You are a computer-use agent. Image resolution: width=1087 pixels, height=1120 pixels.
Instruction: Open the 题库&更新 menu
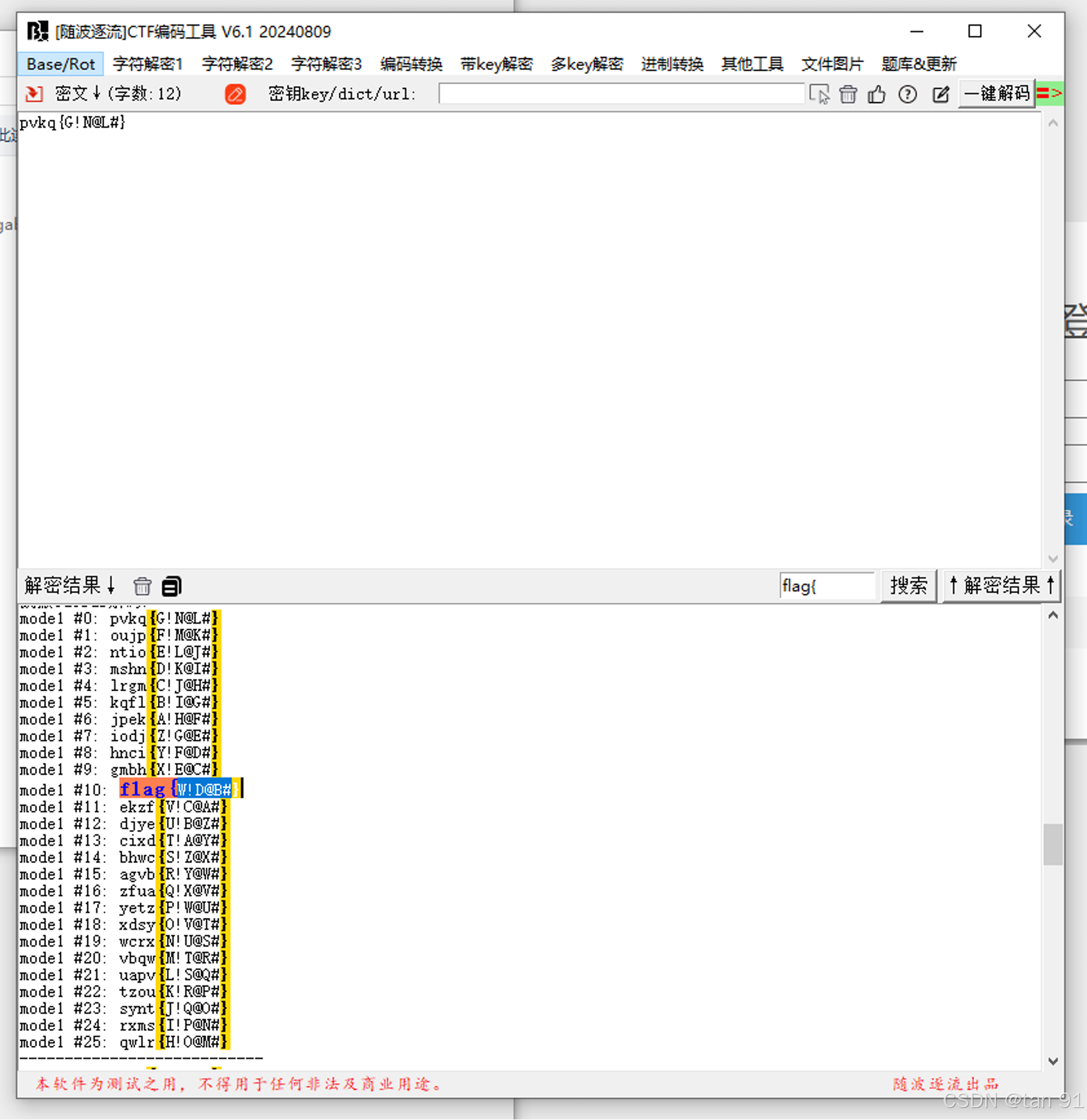tap(919, 63)
